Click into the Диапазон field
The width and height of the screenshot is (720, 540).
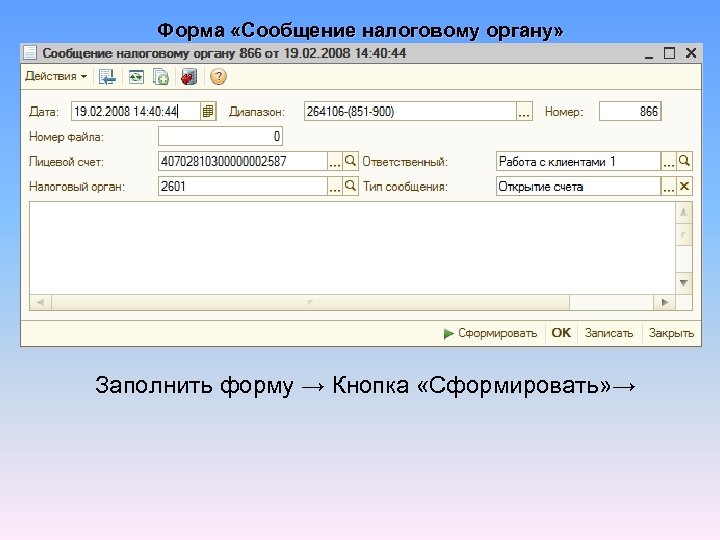click(x=410, y=111)
